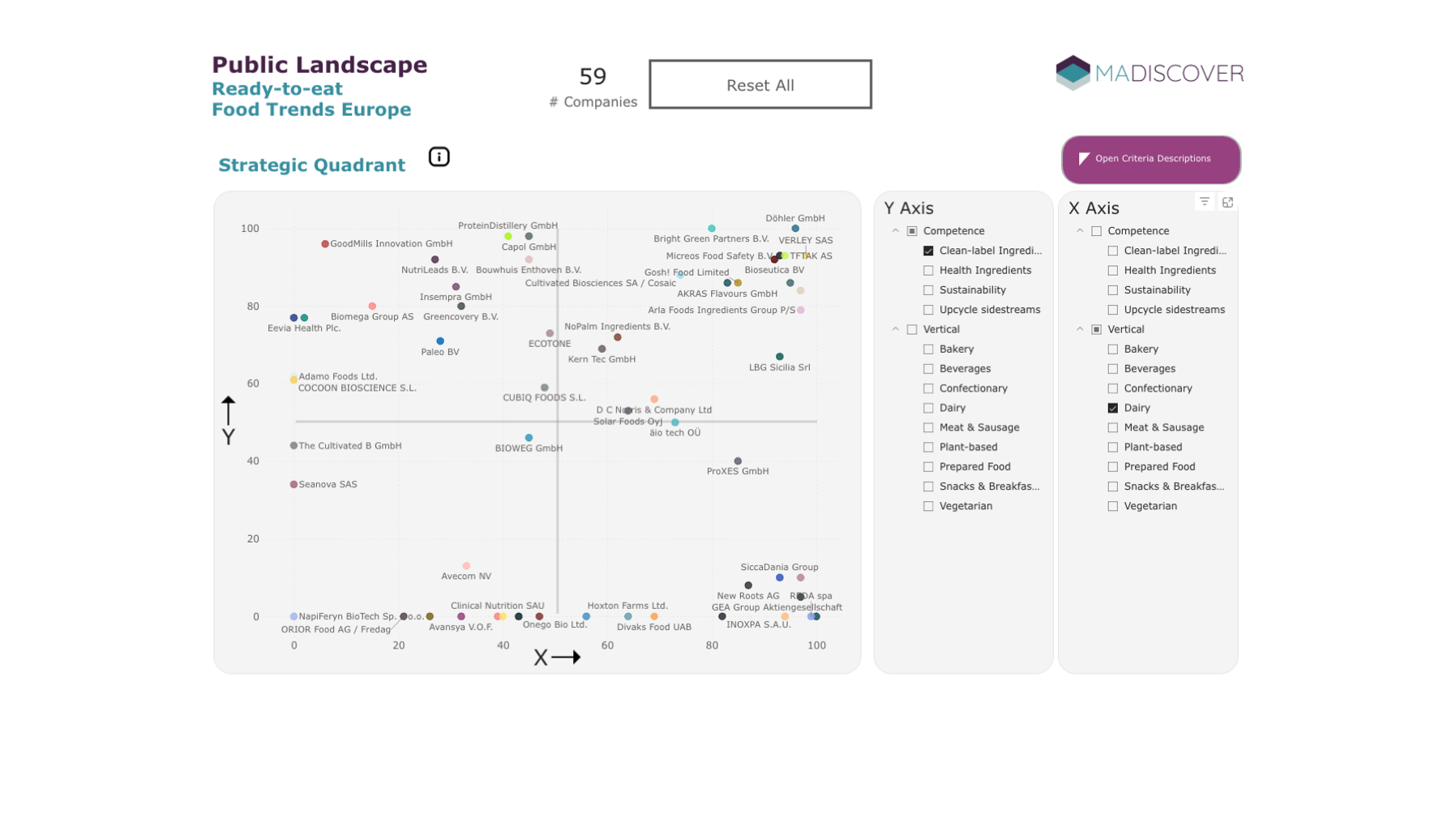
Task: Click the MADiscover hexagon logo
Action: 1073,73
